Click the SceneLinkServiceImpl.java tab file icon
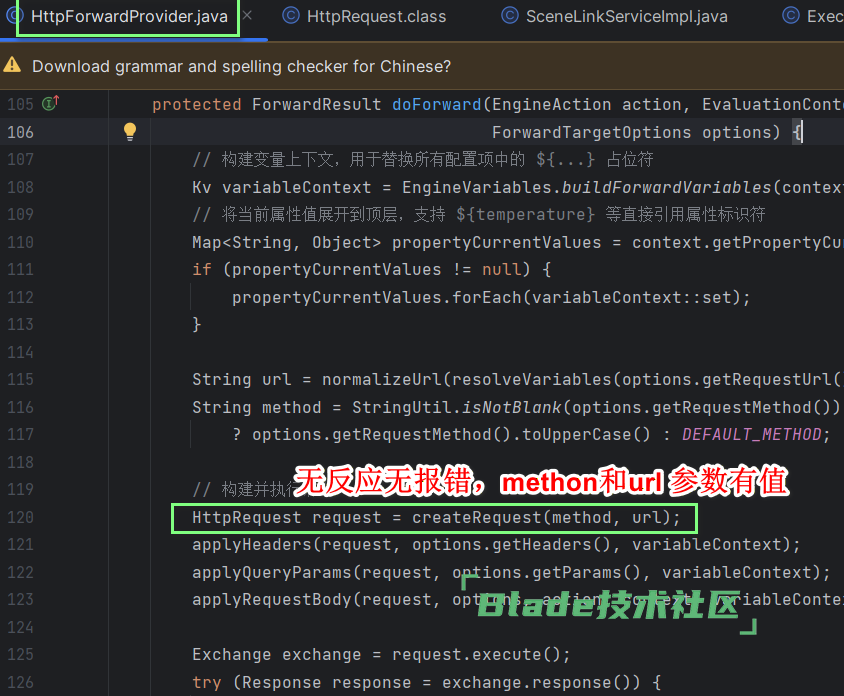The image size is (844, 696). click(x=509, y=16)
